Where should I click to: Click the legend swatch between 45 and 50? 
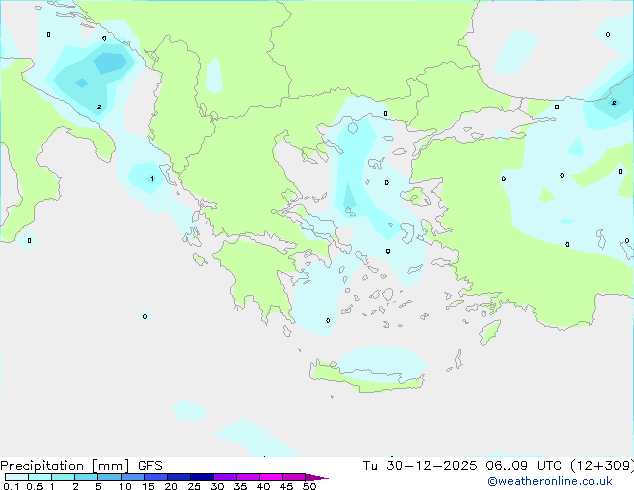(x=294, y=477)
